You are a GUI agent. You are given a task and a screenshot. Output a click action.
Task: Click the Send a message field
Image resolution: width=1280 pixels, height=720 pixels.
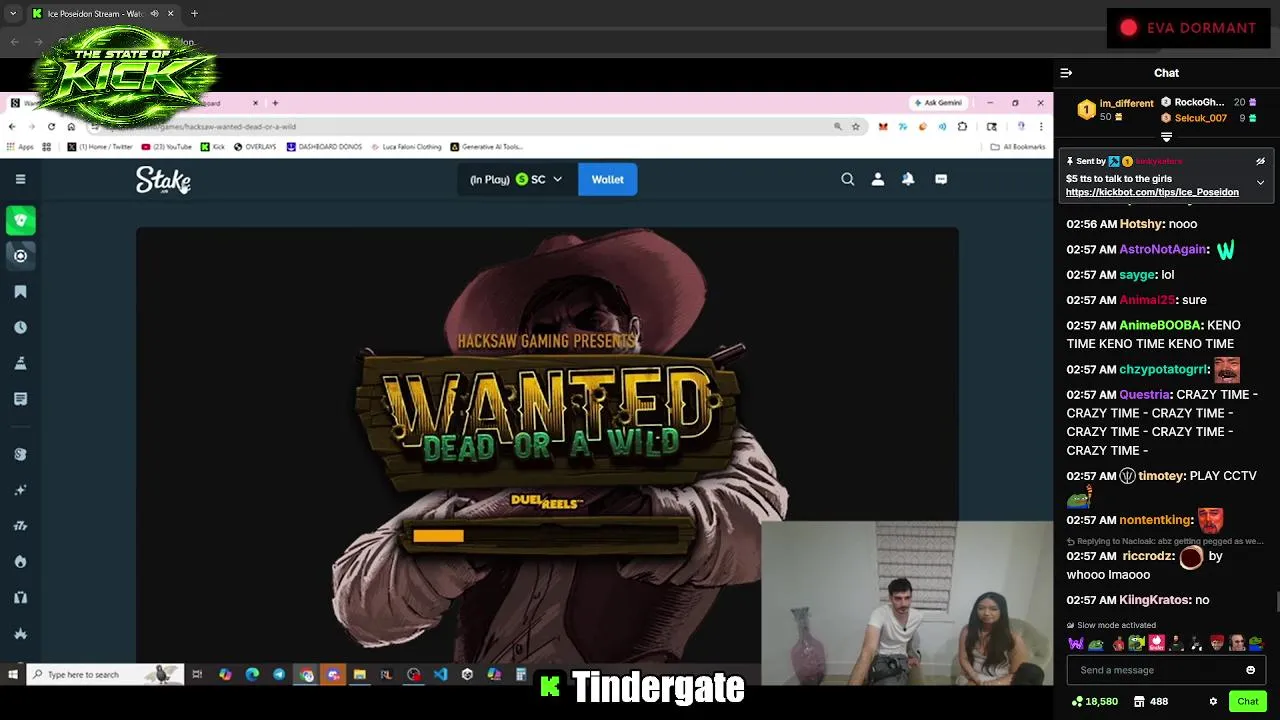1165,670
